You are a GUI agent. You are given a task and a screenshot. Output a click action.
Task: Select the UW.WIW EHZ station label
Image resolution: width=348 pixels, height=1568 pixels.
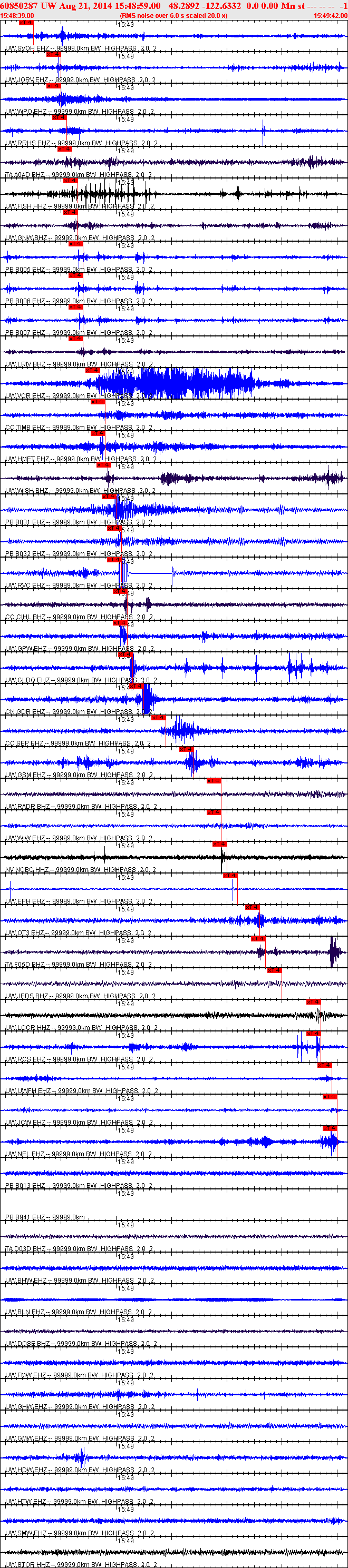tap(79, 839)
